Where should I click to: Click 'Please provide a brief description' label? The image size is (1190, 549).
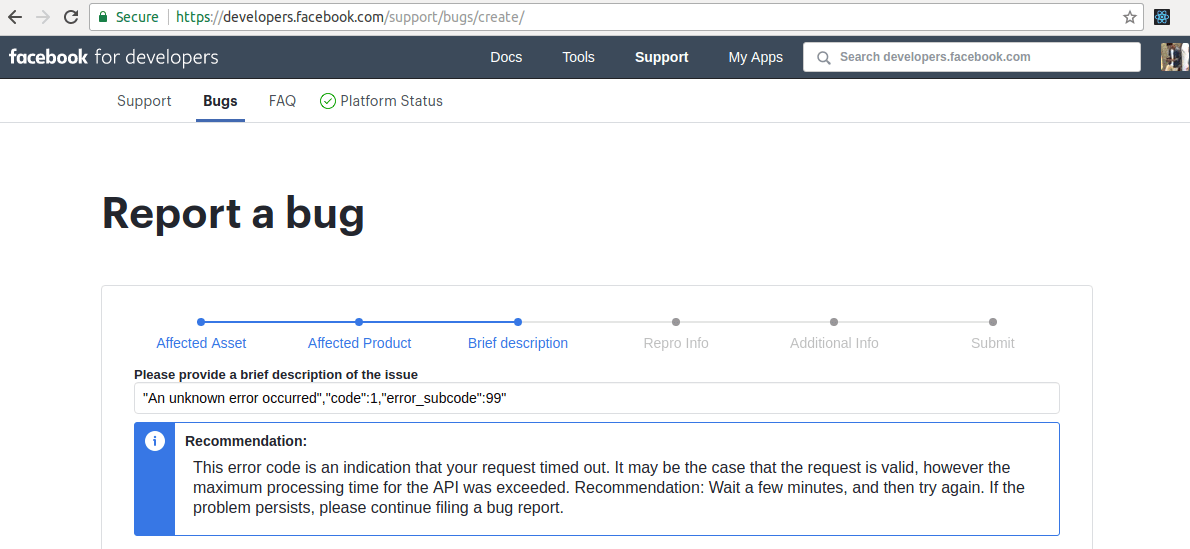point(275,374)
